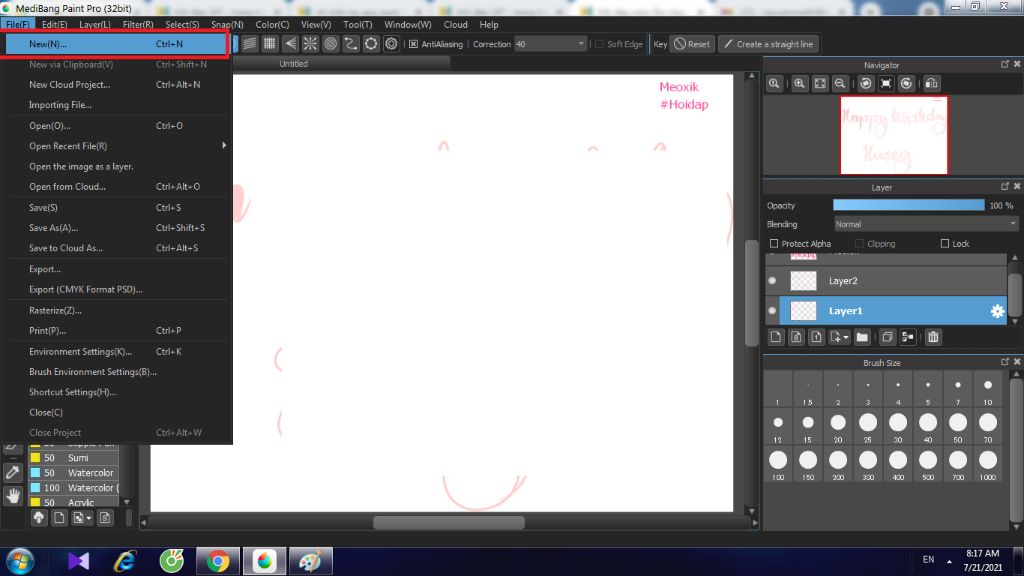Toggle visibility of Layer2

(773, 281)
